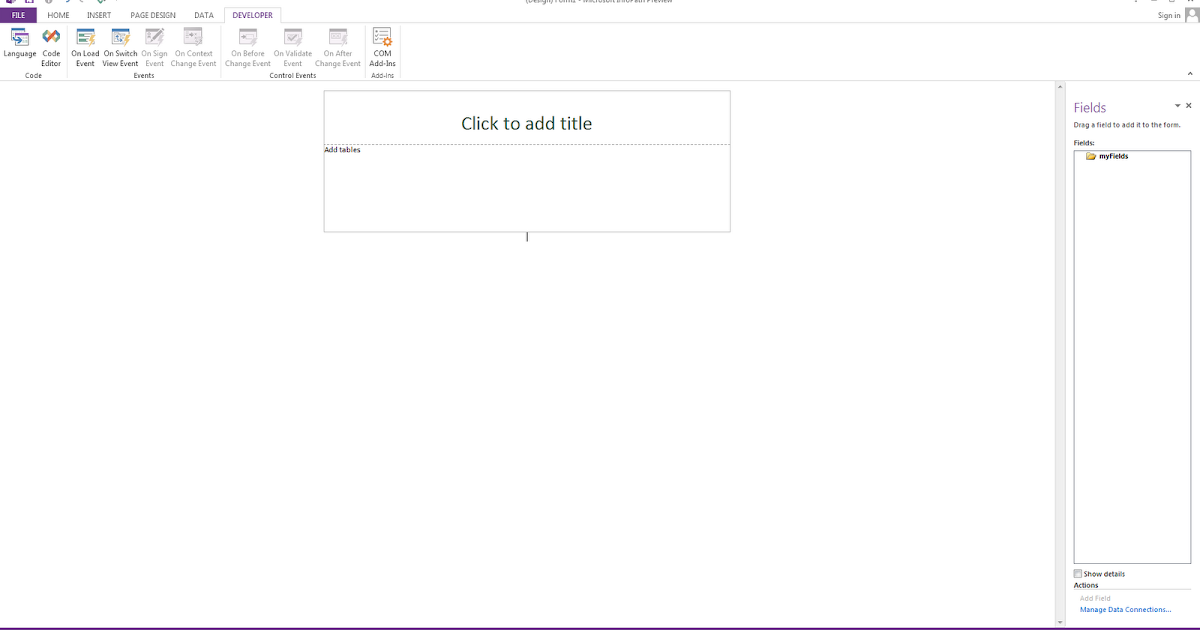Screen dimensions: 1200x630
Task: Select the myFields folder in the tree
Action: 1107,156
